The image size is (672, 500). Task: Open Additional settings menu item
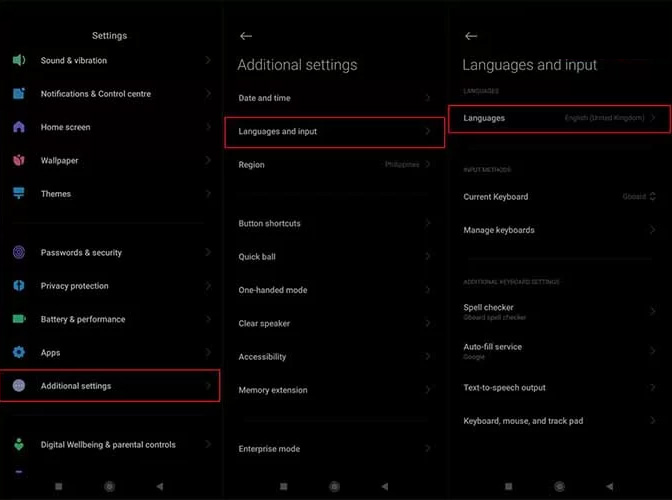coord(110,386)
